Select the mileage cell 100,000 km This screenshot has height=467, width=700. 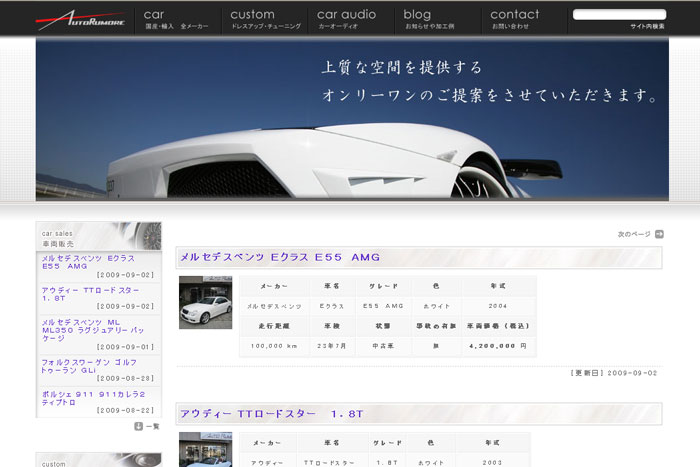(274, 346)
